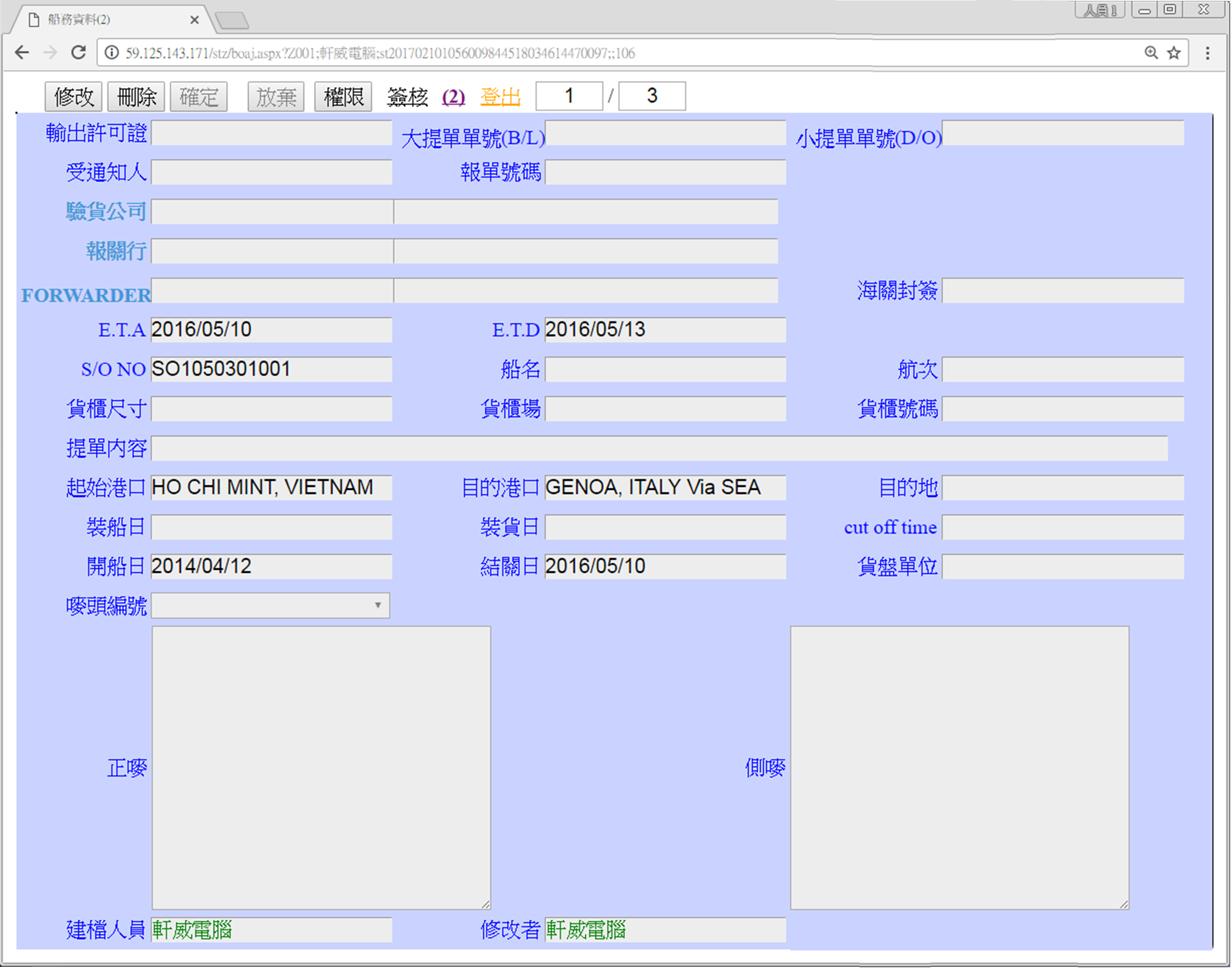Viewport: 1232px width, 969px height.
Task: Click the cut off time input field
Action: [x=1064, y=528]
